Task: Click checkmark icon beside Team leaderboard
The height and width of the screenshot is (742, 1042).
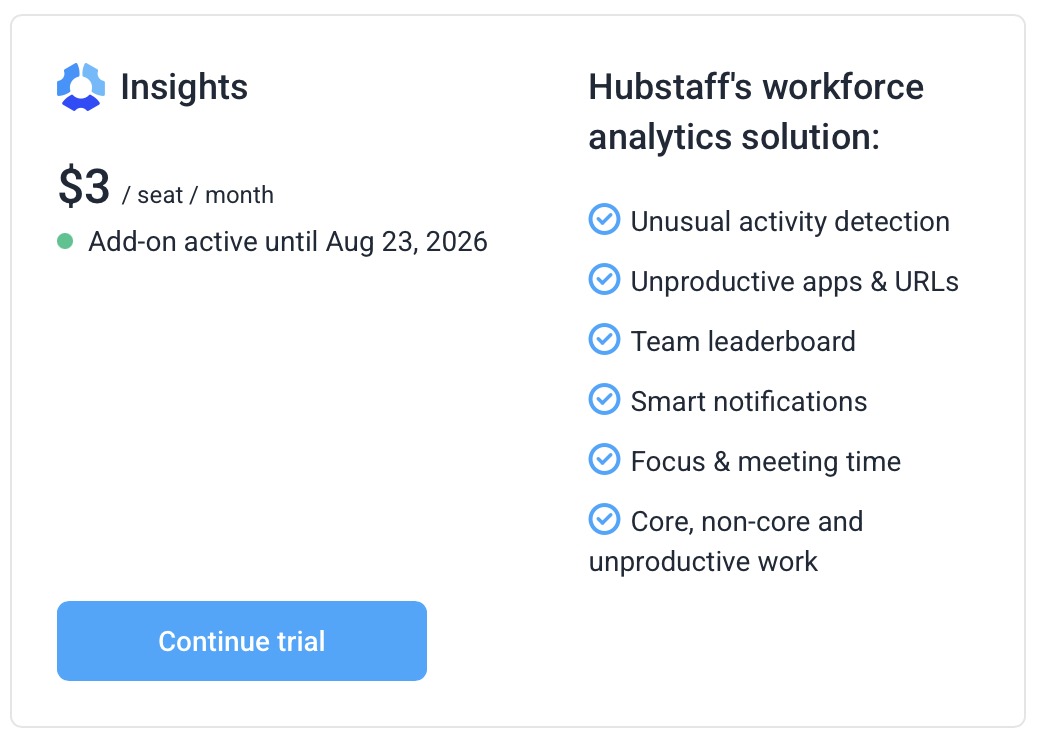Action: coord(604,339)
